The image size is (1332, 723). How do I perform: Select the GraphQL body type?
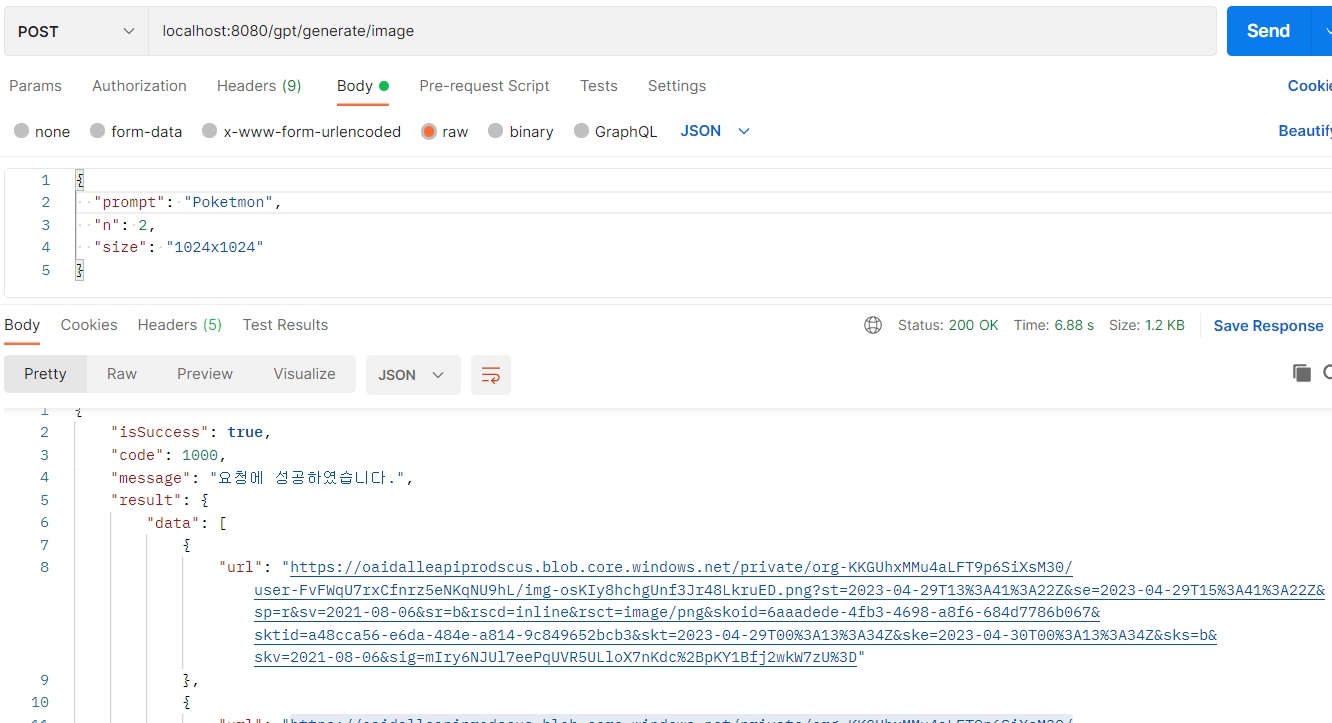pos(615,131)
